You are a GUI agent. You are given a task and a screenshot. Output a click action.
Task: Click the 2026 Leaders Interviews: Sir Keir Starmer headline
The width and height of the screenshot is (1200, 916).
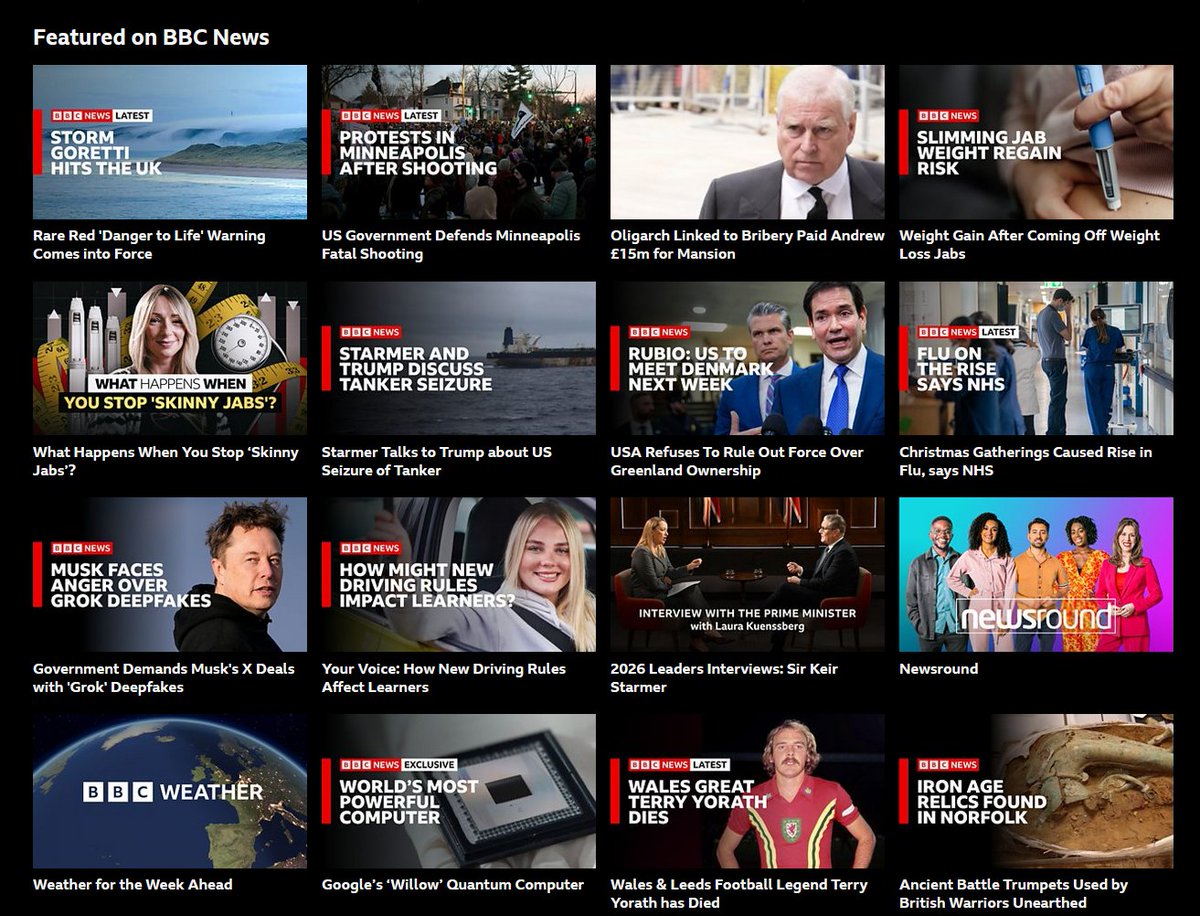[x=724, y=678]
